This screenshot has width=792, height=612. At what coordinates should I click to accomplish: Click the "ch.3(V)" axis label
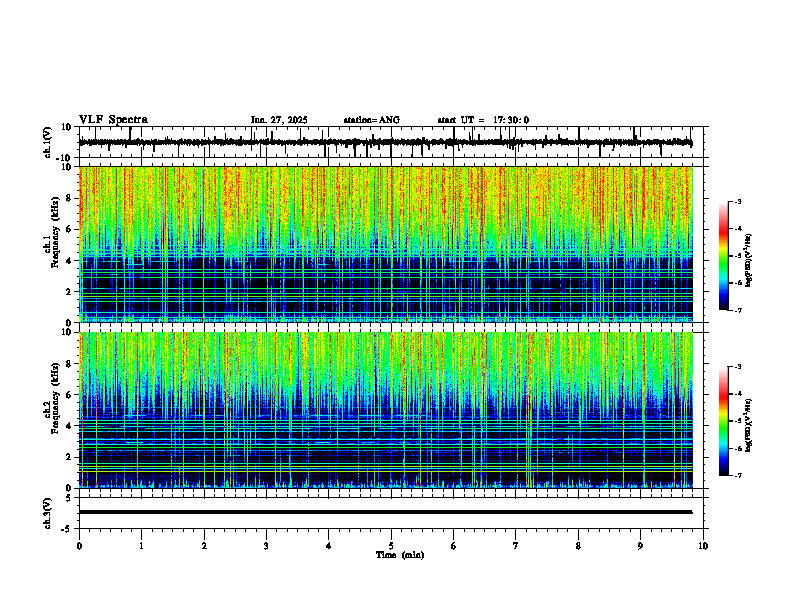click(48, 513)
